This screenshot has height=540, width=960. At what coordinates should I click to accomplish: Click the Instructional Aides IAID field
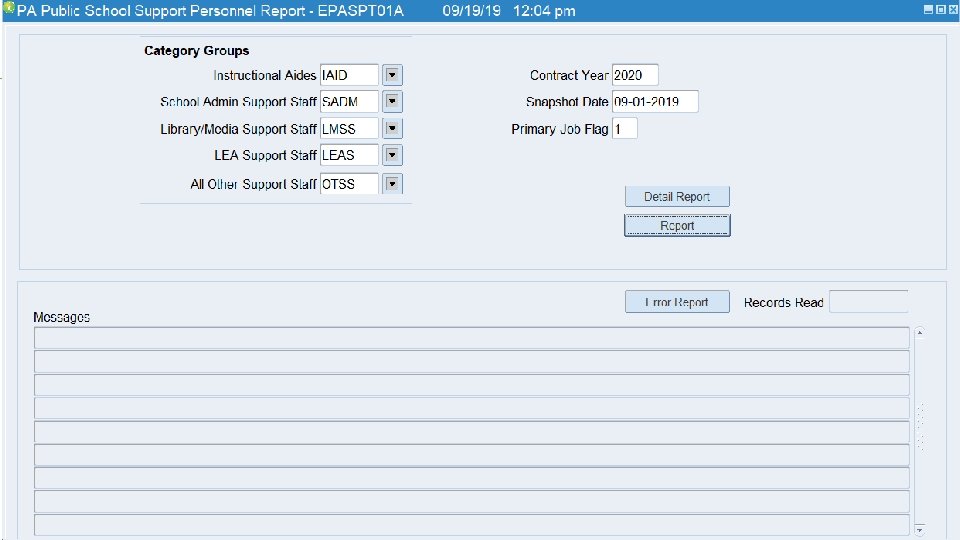349,75
